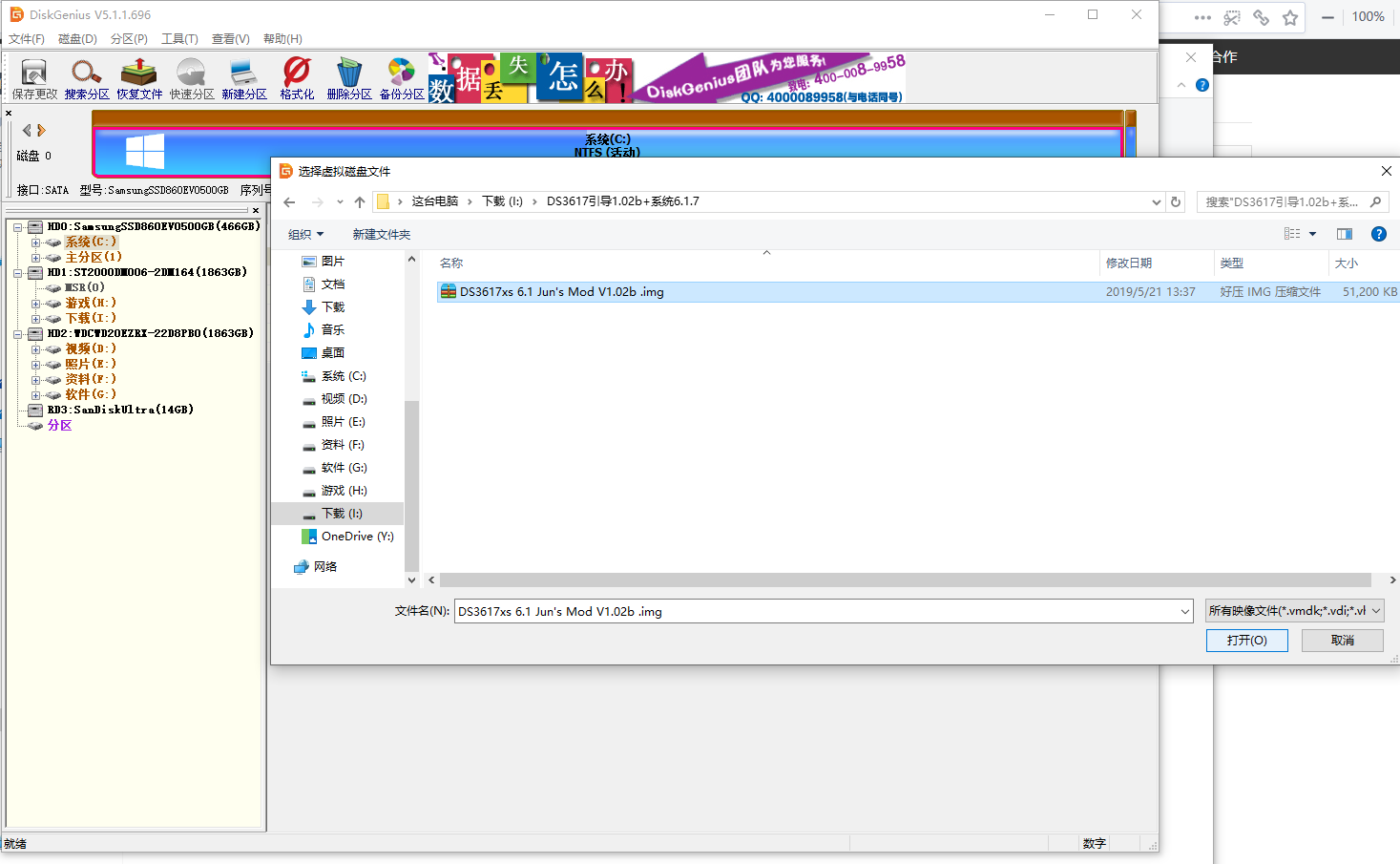Click the Search Partition (搜索分区) magnifier icon
Viewport: 1400px width, 864px height.
click(x=87, y=77)
